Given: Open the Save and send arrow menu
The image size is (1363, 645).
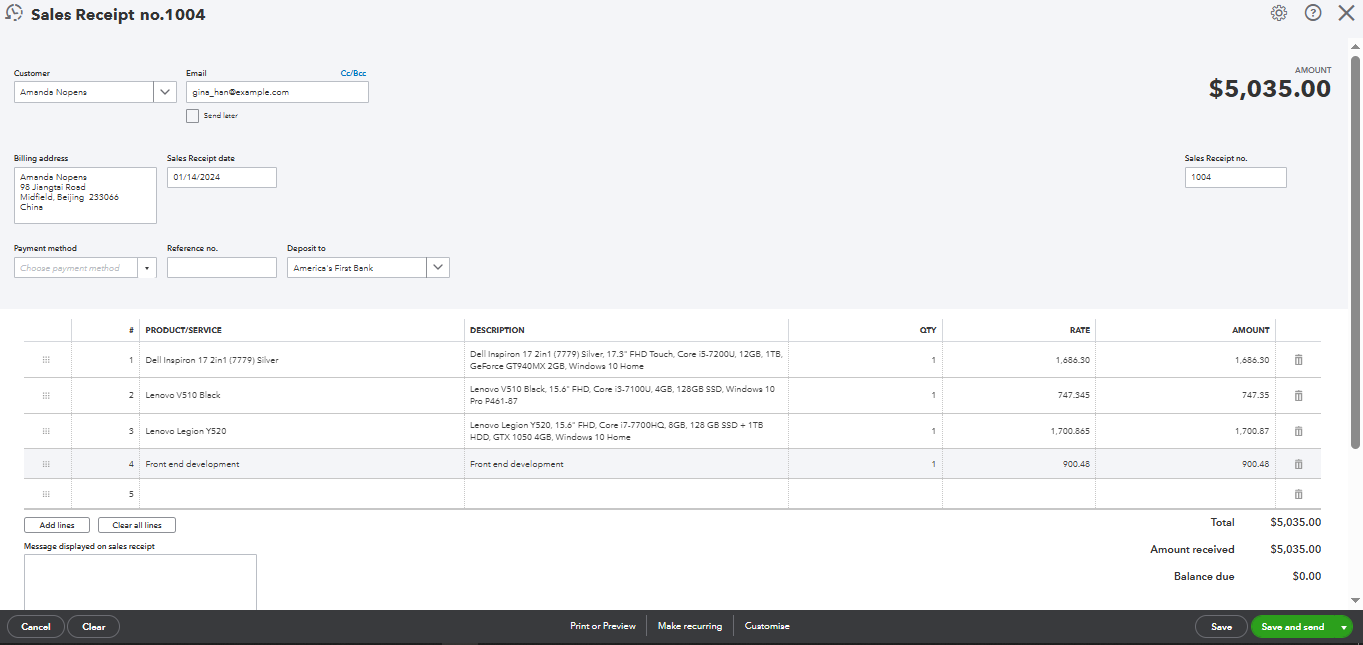Looking at the screenshot, I should (1343, 627).
